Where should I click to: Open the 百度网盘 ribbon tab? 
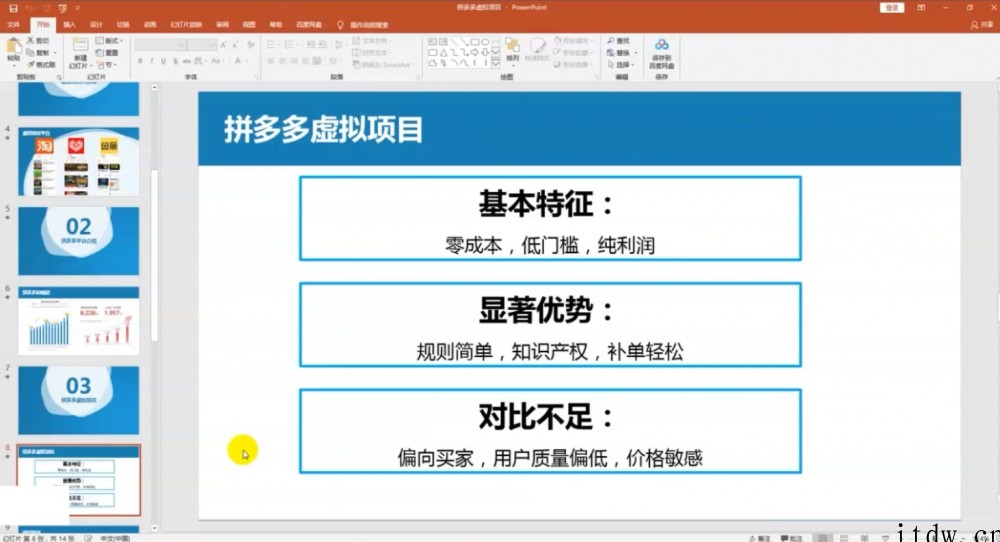point(309,25)
